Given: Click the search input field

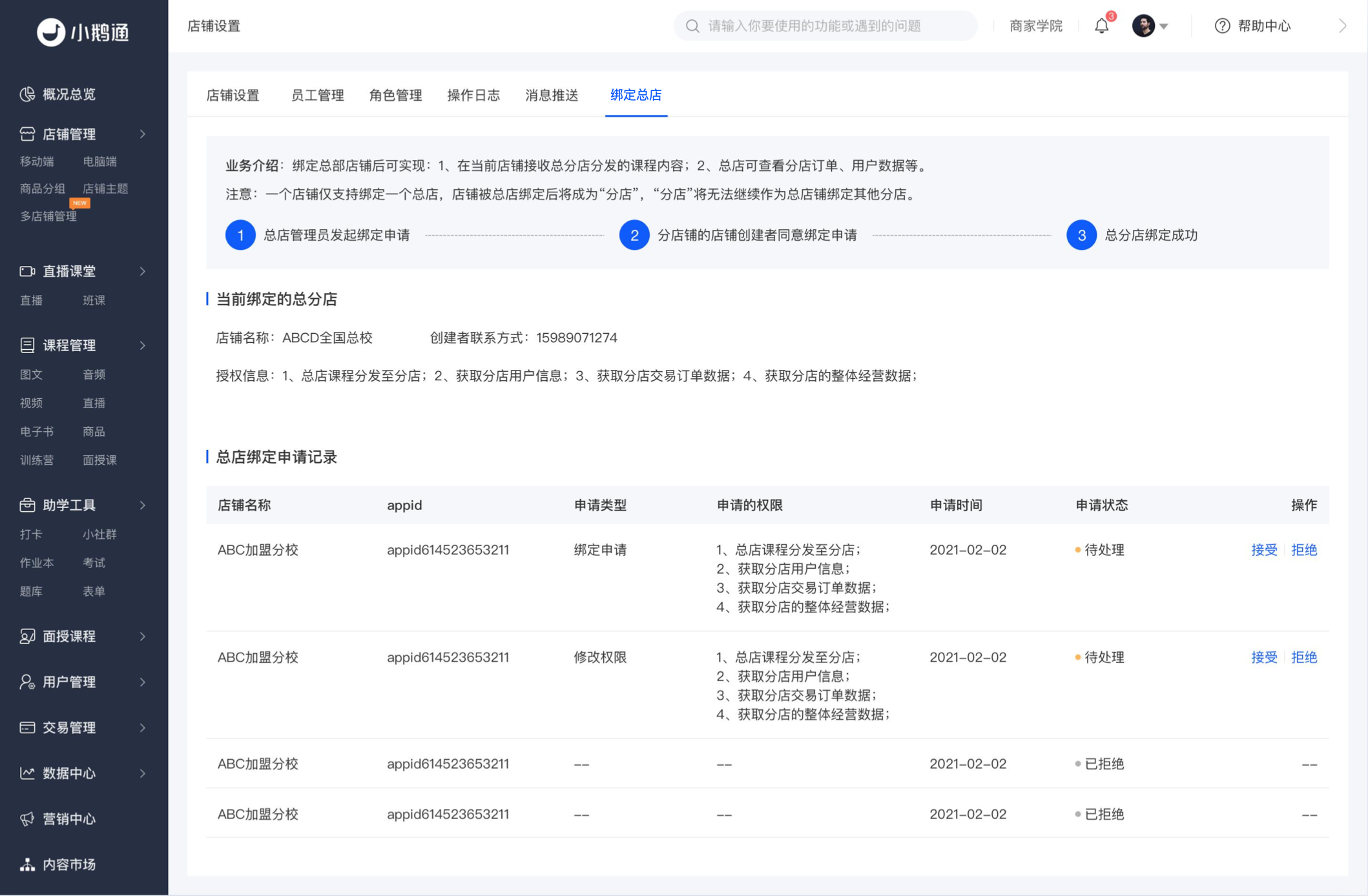Looking at the screenshot, I should pyautogui.click(x=825, y=26).
